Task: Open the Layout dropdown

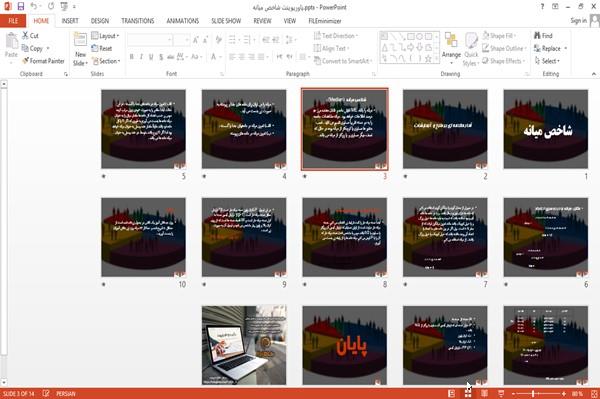Action: click(105, 36)
